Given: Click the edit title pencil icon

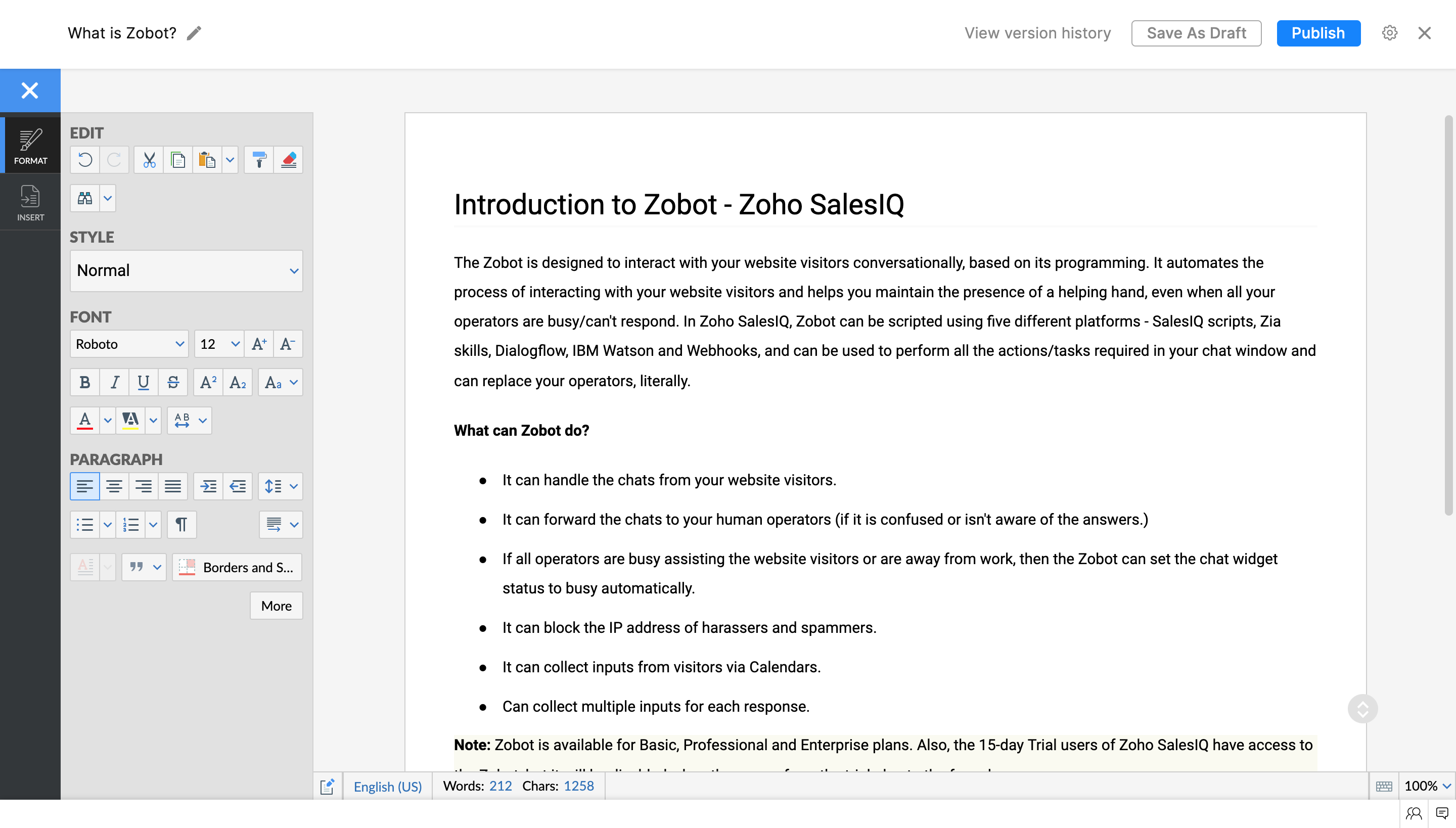Looking at the screenshot, I should (194, 33).
